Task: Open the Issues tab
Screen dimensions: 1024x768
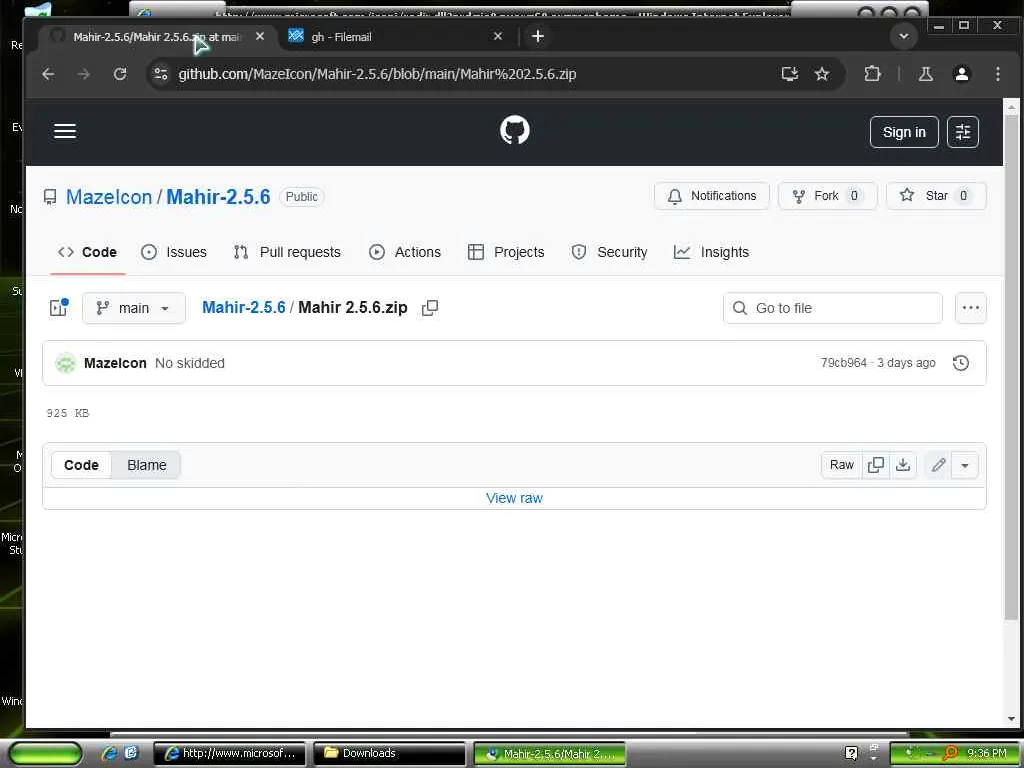Action: (174, 252)
